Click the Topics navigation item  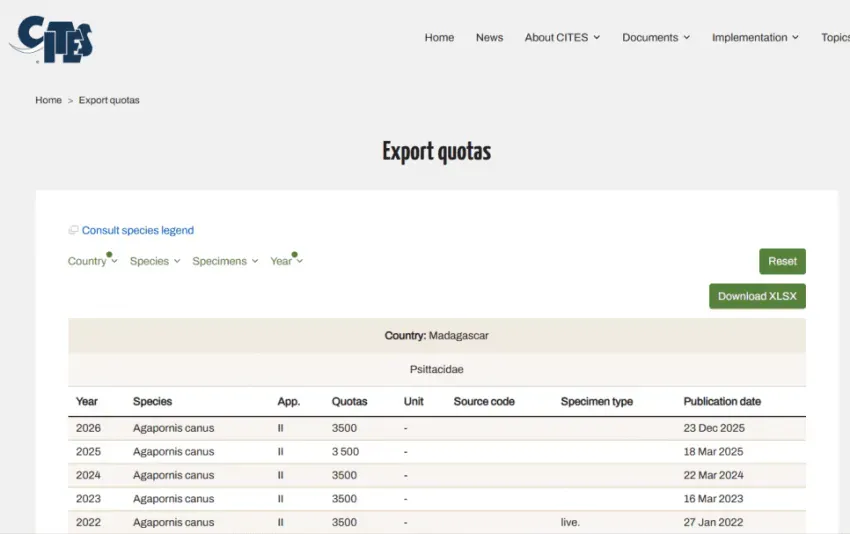[x=835, y=37]
